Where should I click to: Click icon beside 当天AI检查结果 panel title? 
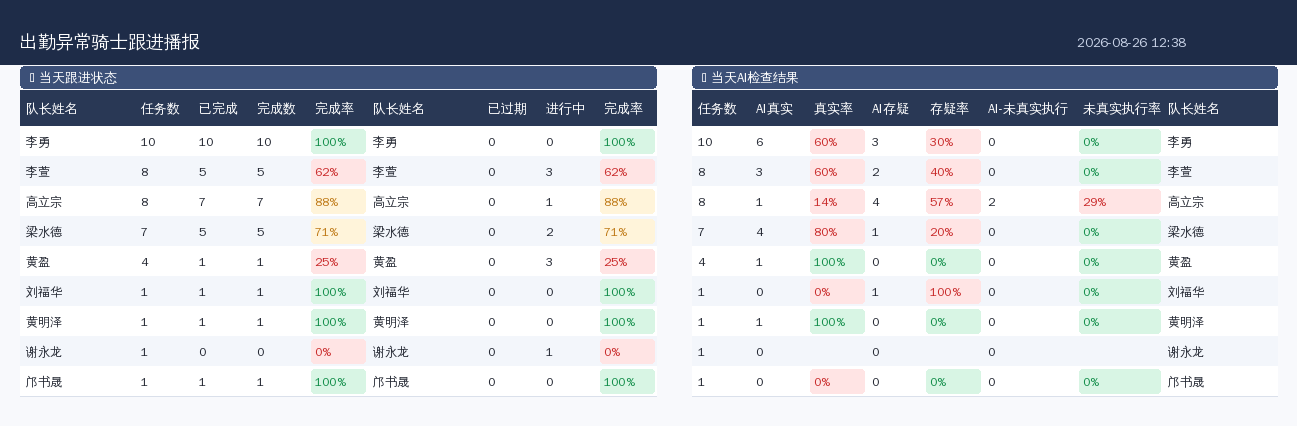[704, 78]
